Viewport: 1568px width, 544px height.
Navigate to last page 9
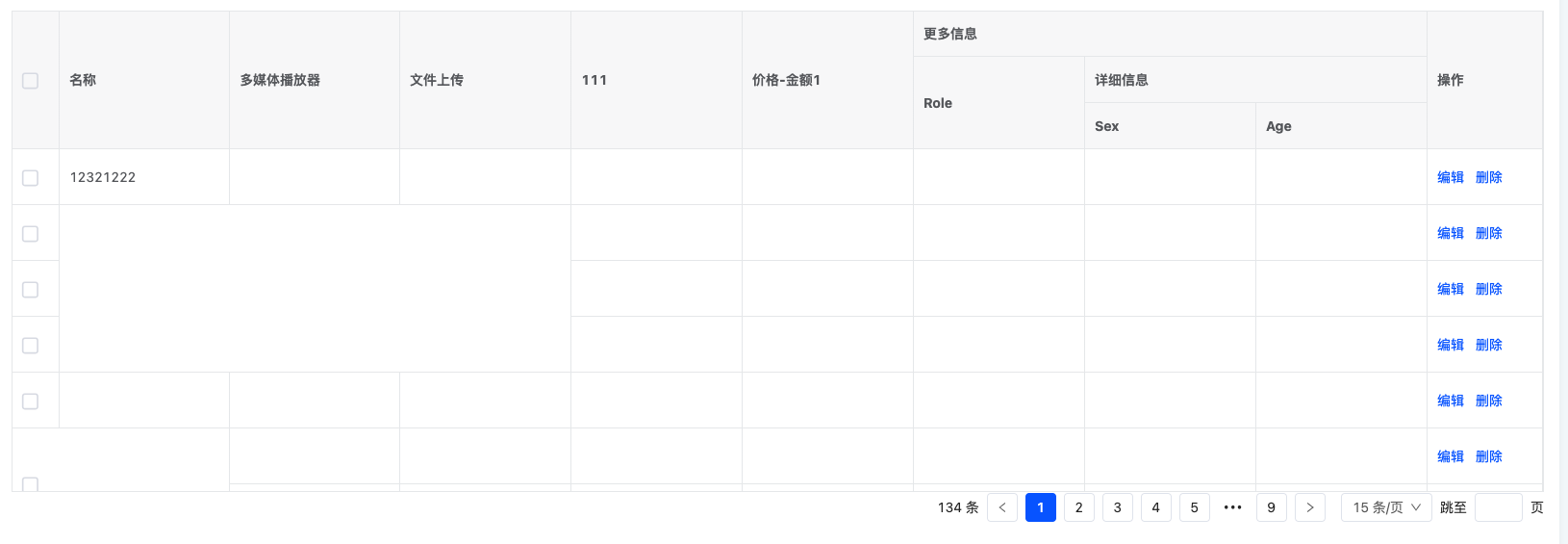click(1271, 507)
